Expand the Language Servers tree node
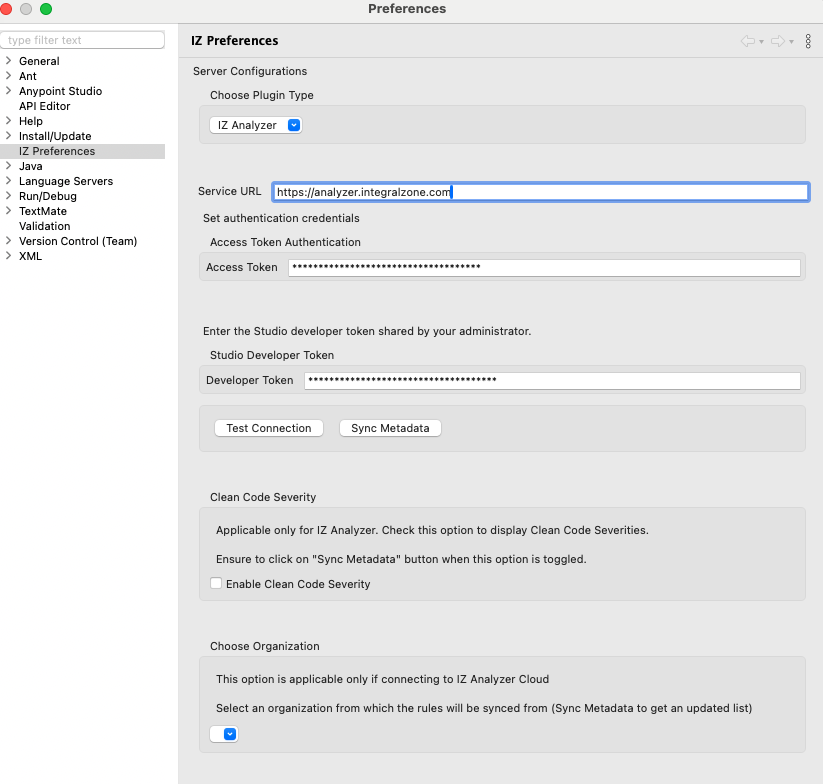The width and height of the screenshot is (823, 784). [x=8, y=181]
